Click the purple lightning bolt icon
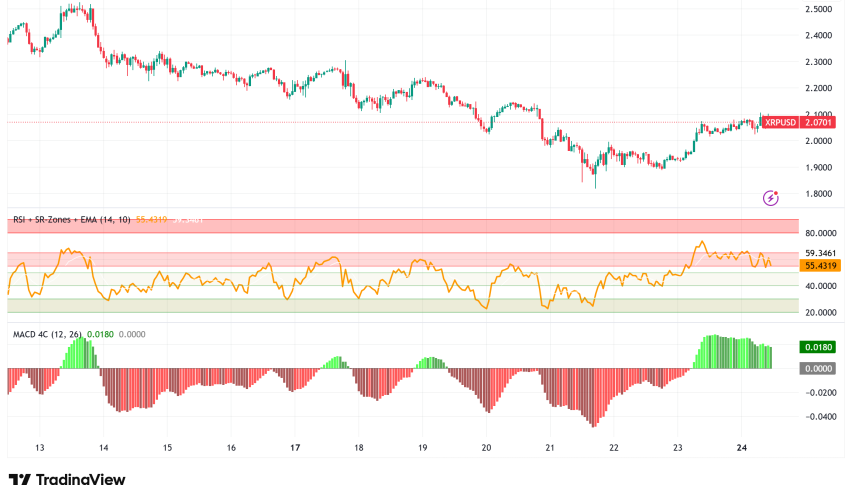This screenshot has height=485, width=852. point(770,198)
